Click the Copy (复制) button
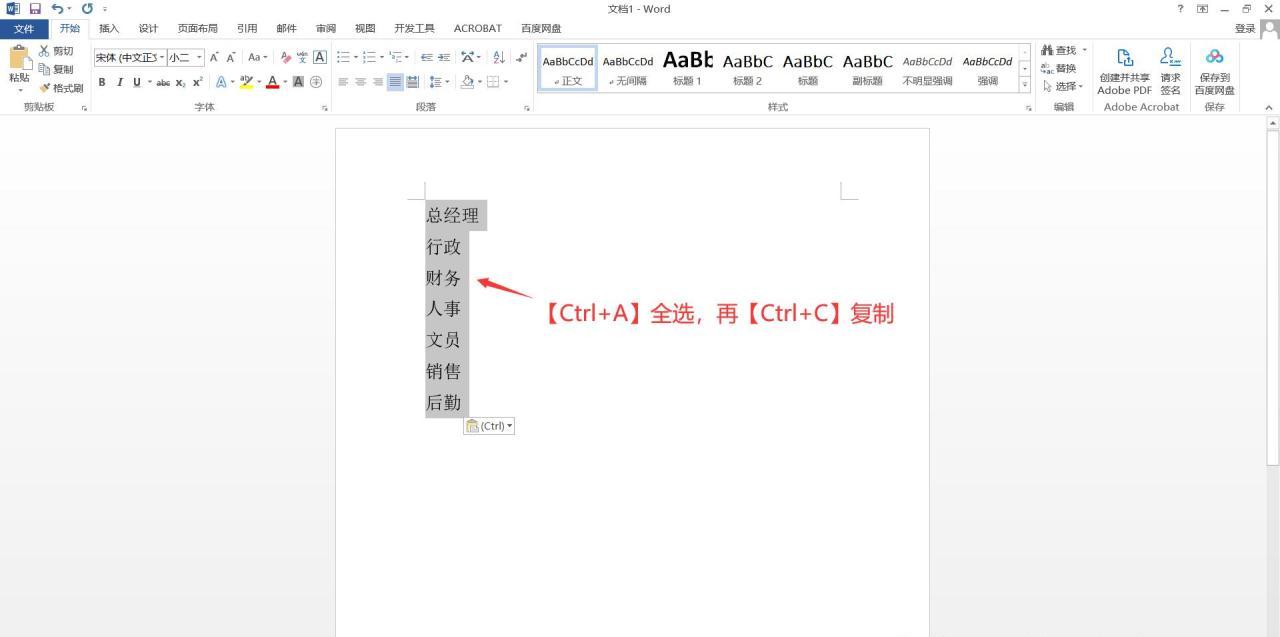The image size is (1280, 637). [x=56, y=69]
